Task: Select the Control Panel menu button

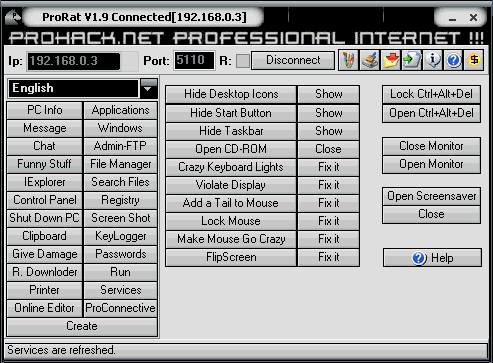Action: point(44,200)
